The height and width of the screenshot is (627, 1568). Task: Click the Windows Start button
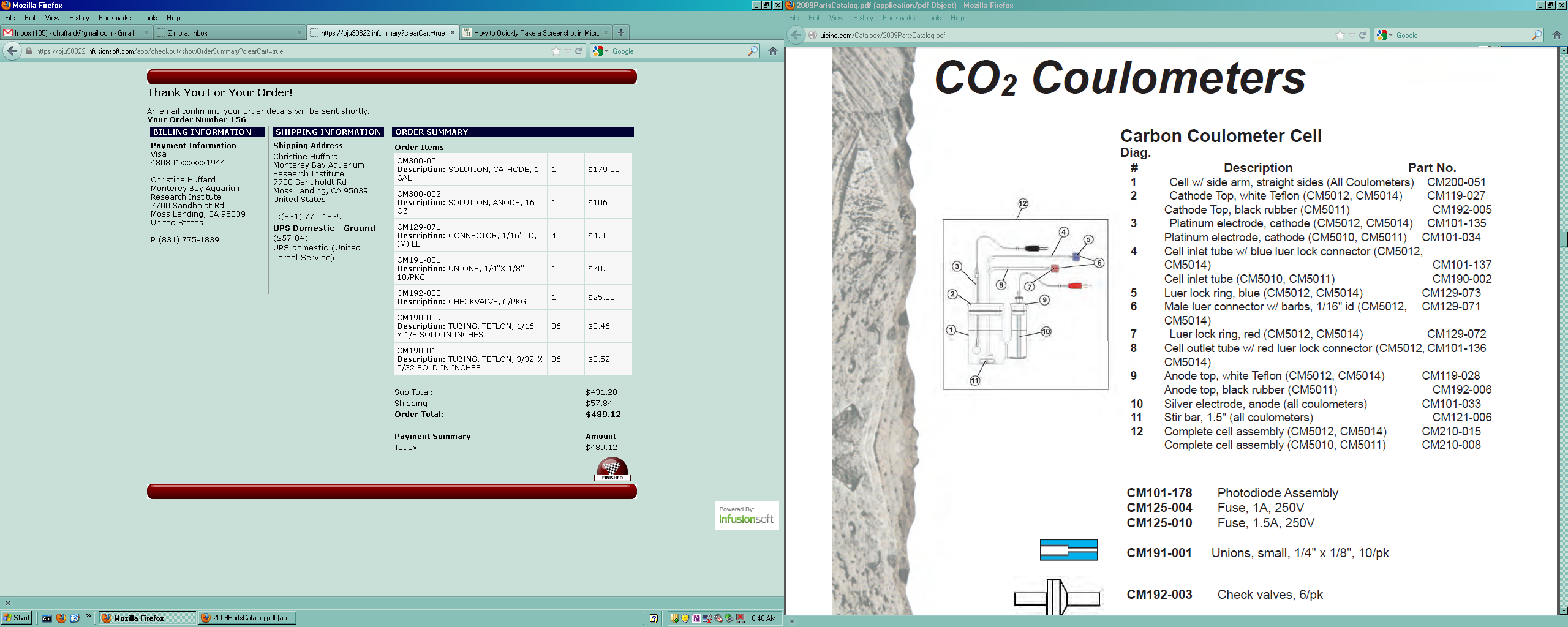[x=17, y=618]
